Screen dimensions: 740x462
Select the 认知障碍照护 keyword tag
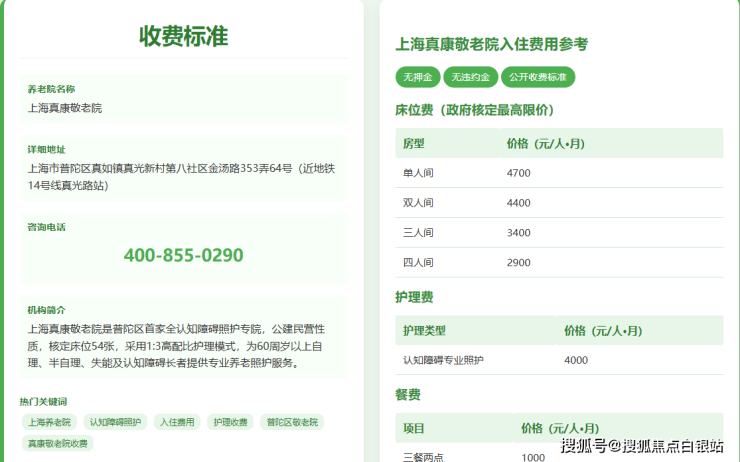(x=116, y=422)
